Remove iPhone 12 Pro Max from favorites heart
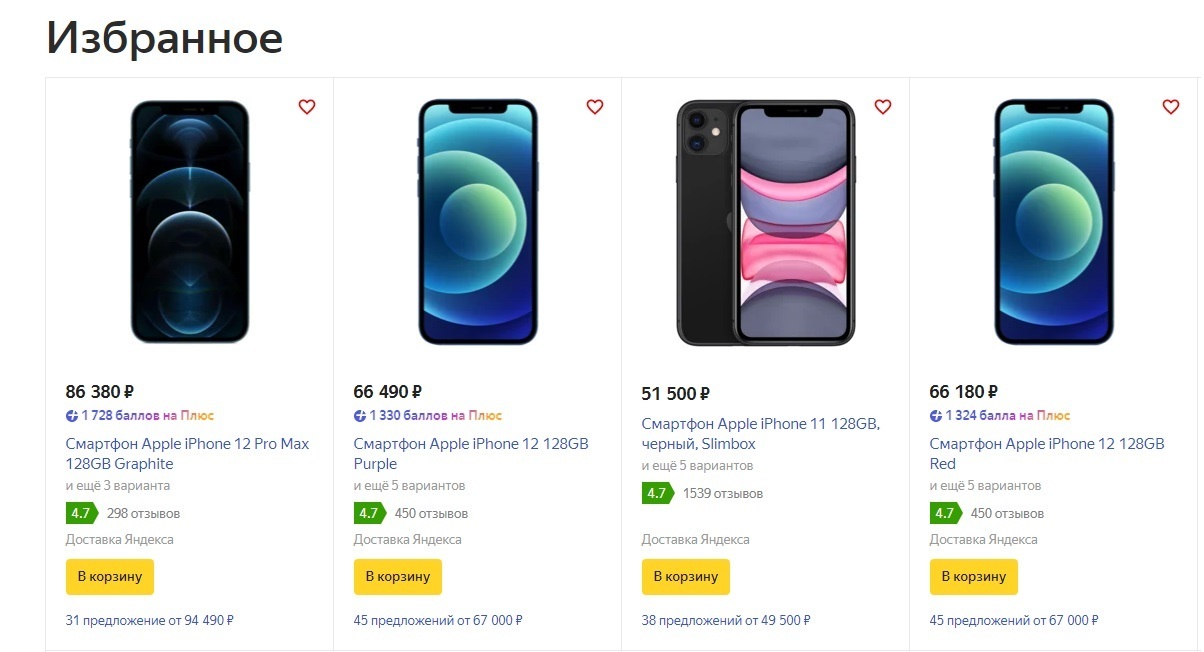1204x652 pixels. [307, 107]
